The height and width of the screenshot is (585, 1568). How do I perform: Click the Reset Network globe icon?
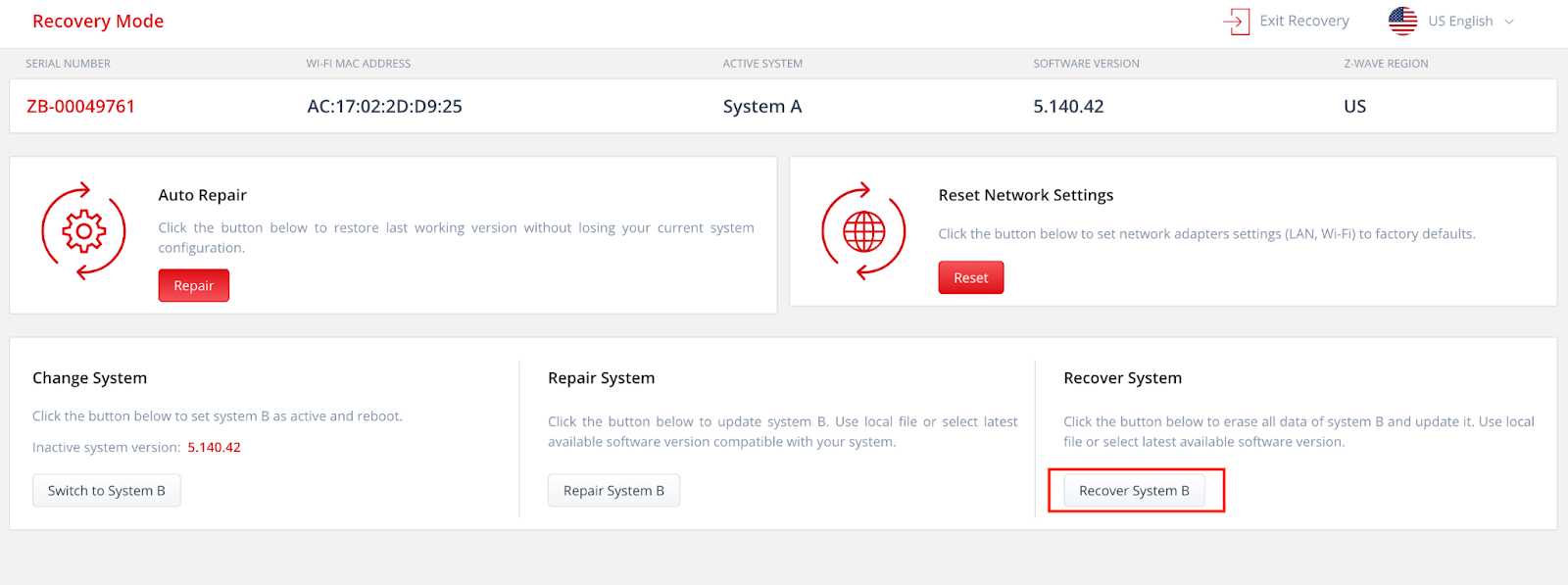tap(863, 232)
